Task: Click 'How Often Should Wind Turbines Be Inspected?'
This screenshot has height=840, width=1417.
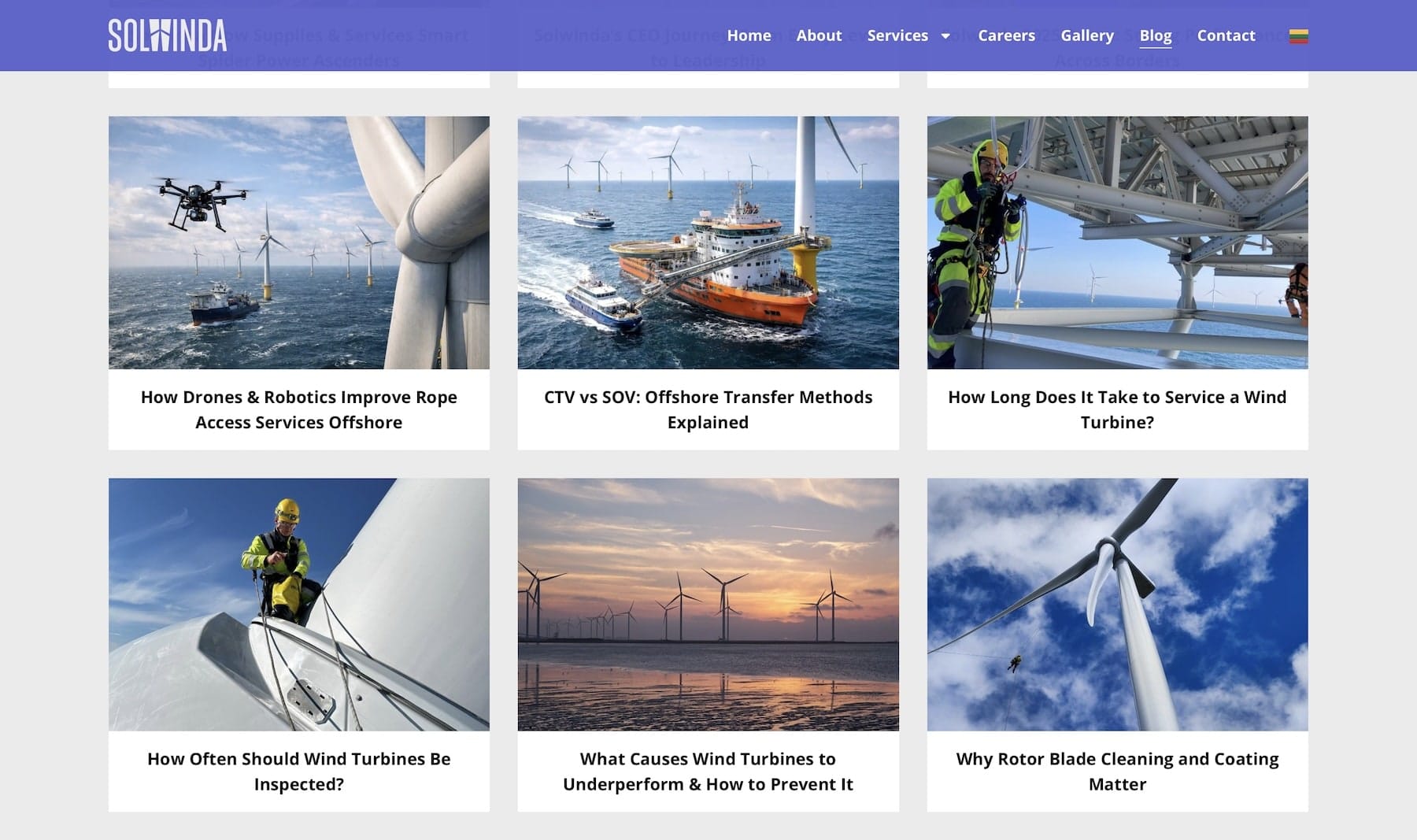Action: (298, 772)
